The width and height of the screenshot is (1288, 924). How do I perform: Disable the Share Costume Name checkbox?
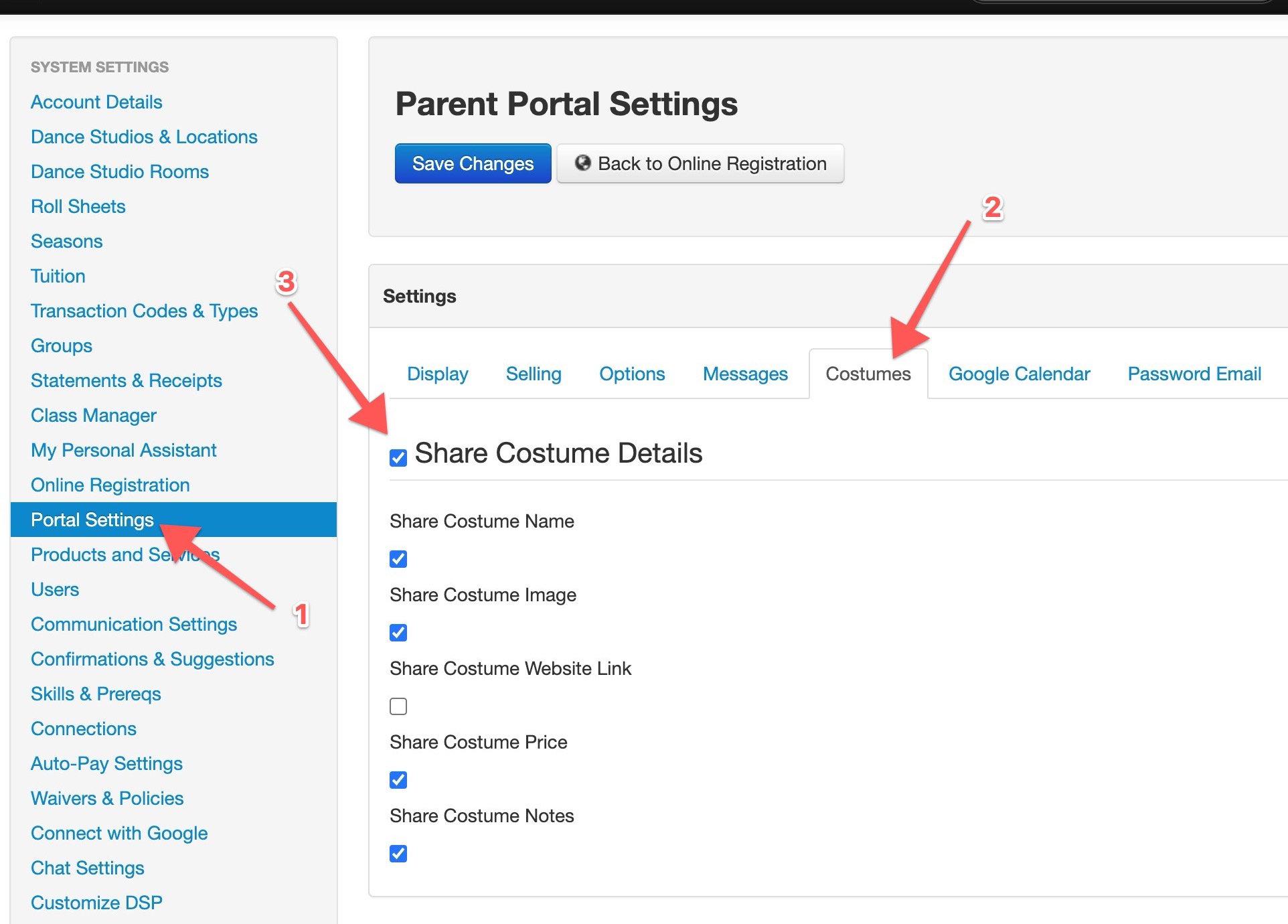pyautogui.click(x=398, y=559)
